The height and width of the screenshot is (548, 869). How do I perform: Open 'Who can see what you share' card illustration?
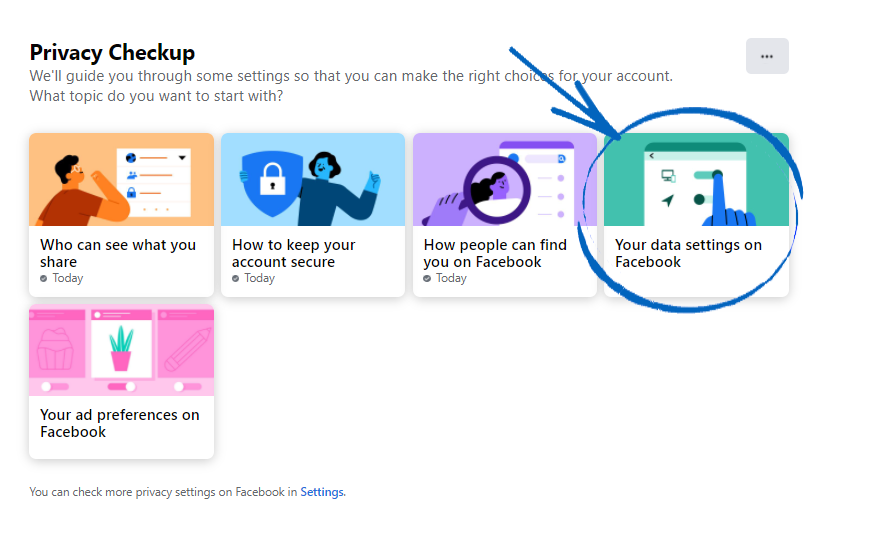click(x=121, y=180)
